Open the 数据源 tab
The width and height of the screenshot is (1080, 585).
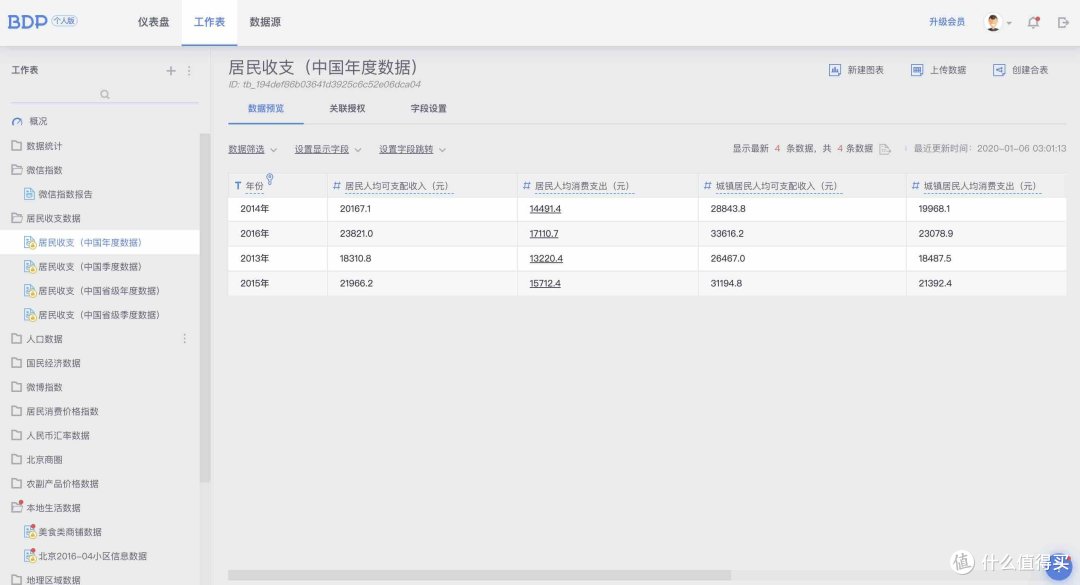pyautogui.click(x=265, y=22)
